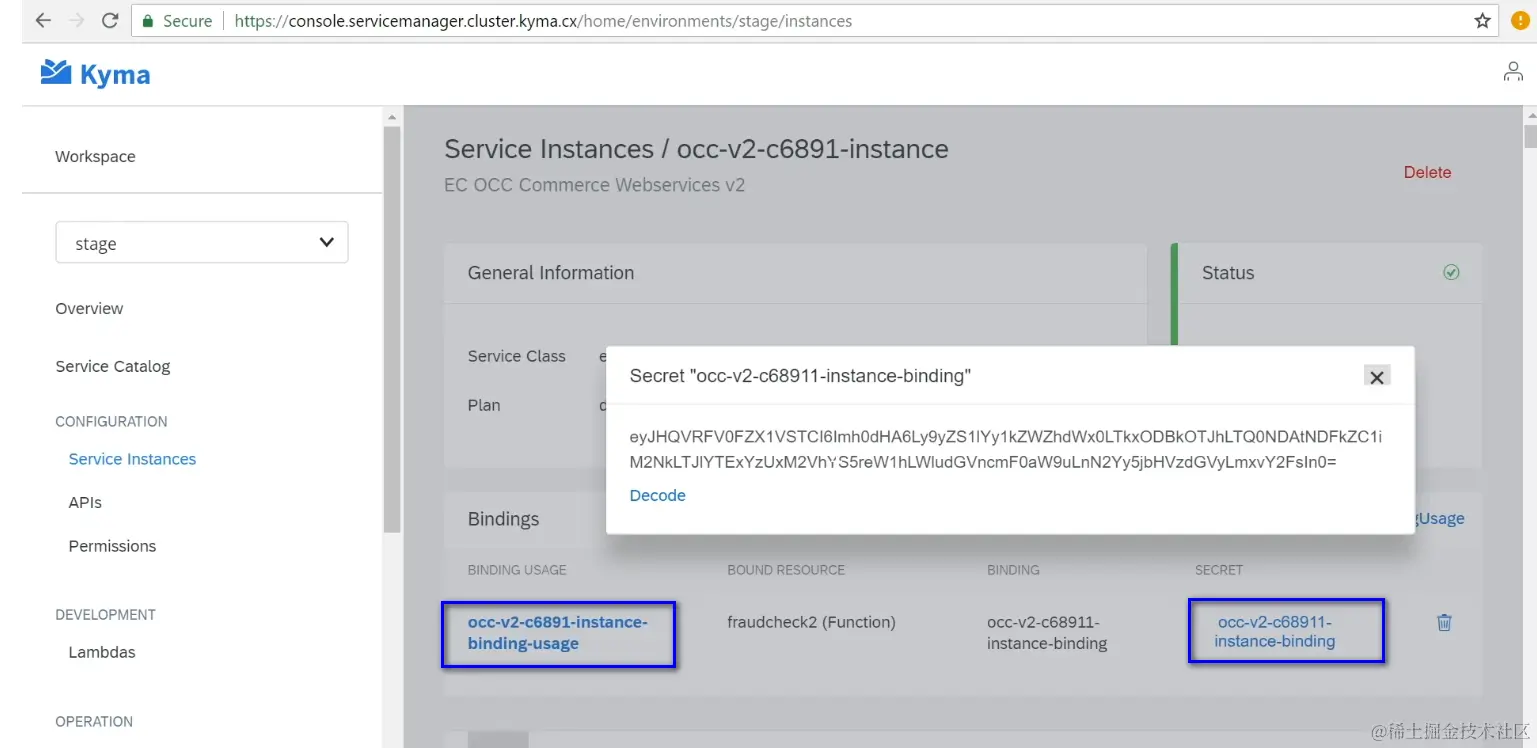Screen dimensions: 1537x748
Task: Close the Secret dialog with X
Action: click(x=1377, y=377)
